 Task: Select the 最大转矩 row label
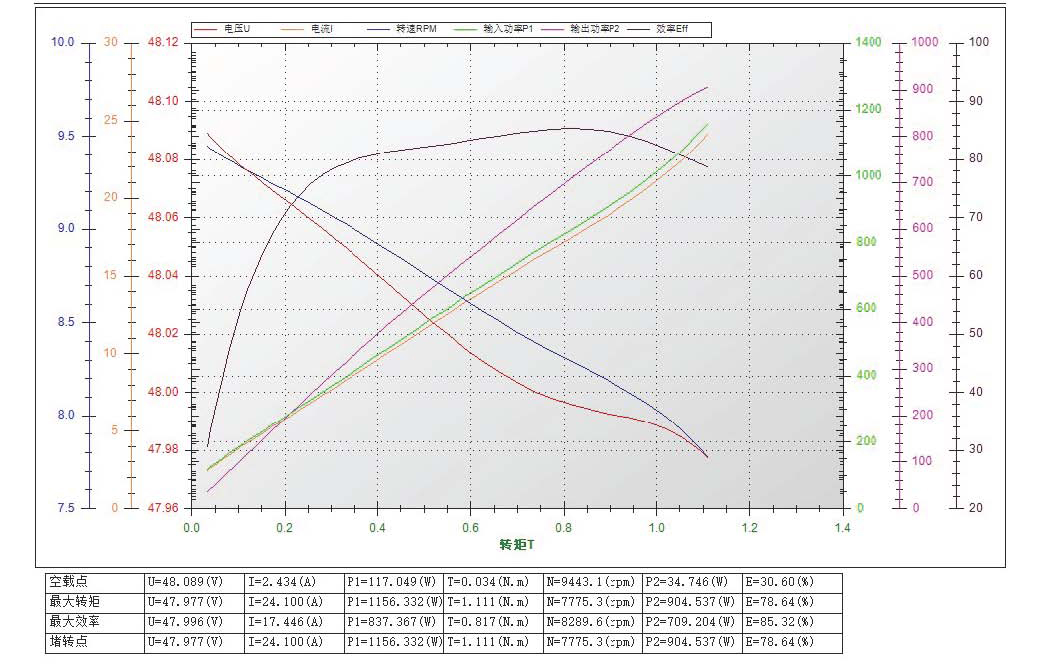click(74, 602)
